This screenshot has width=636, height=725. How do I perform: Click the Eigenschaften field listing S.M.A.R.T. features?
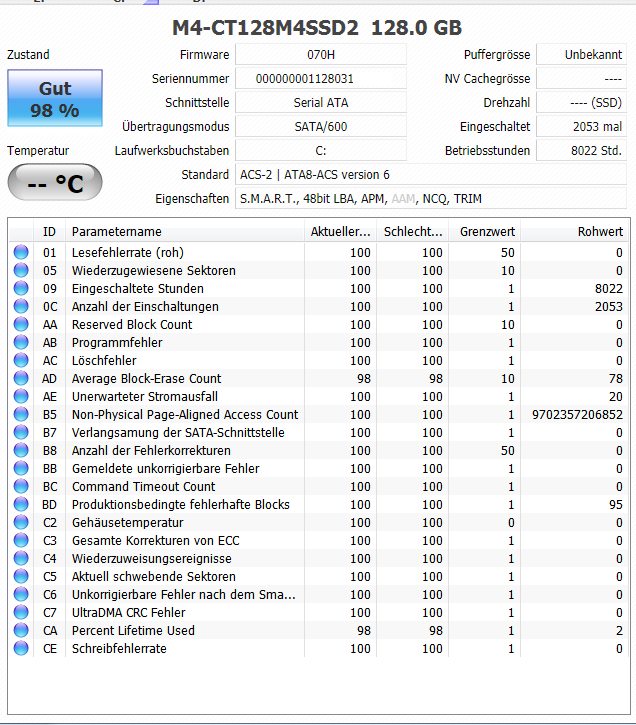click(x=431, y=199)
